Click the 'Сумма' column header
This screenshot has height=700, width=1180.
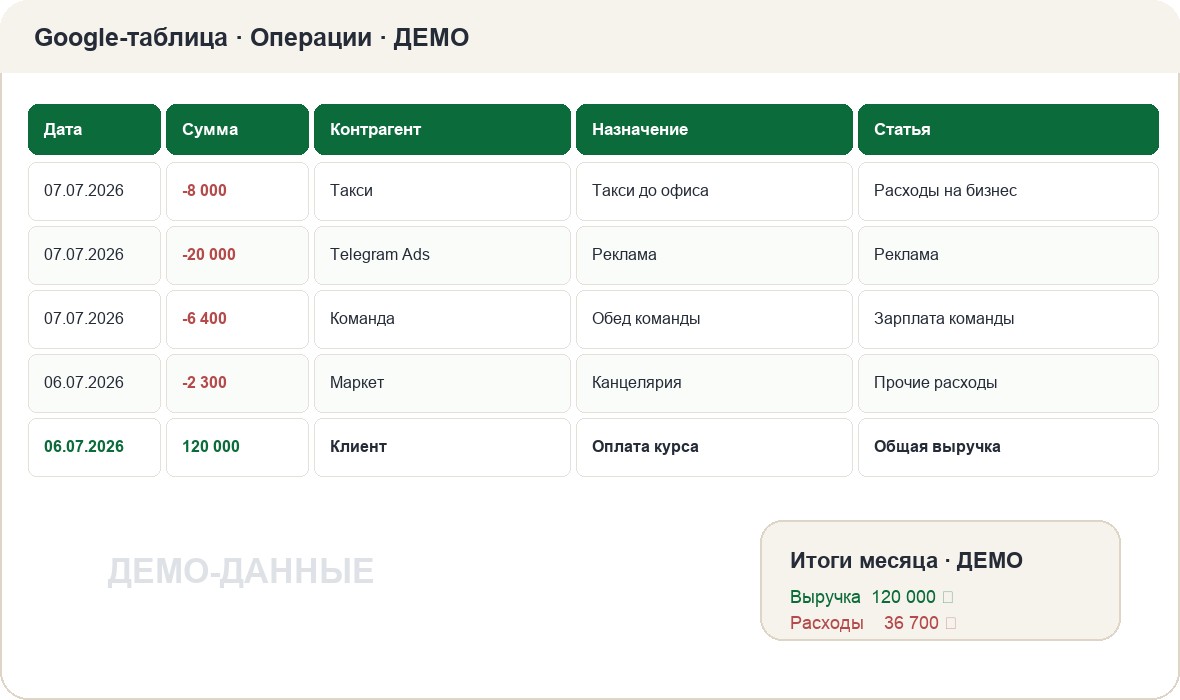tap(237, 129)
